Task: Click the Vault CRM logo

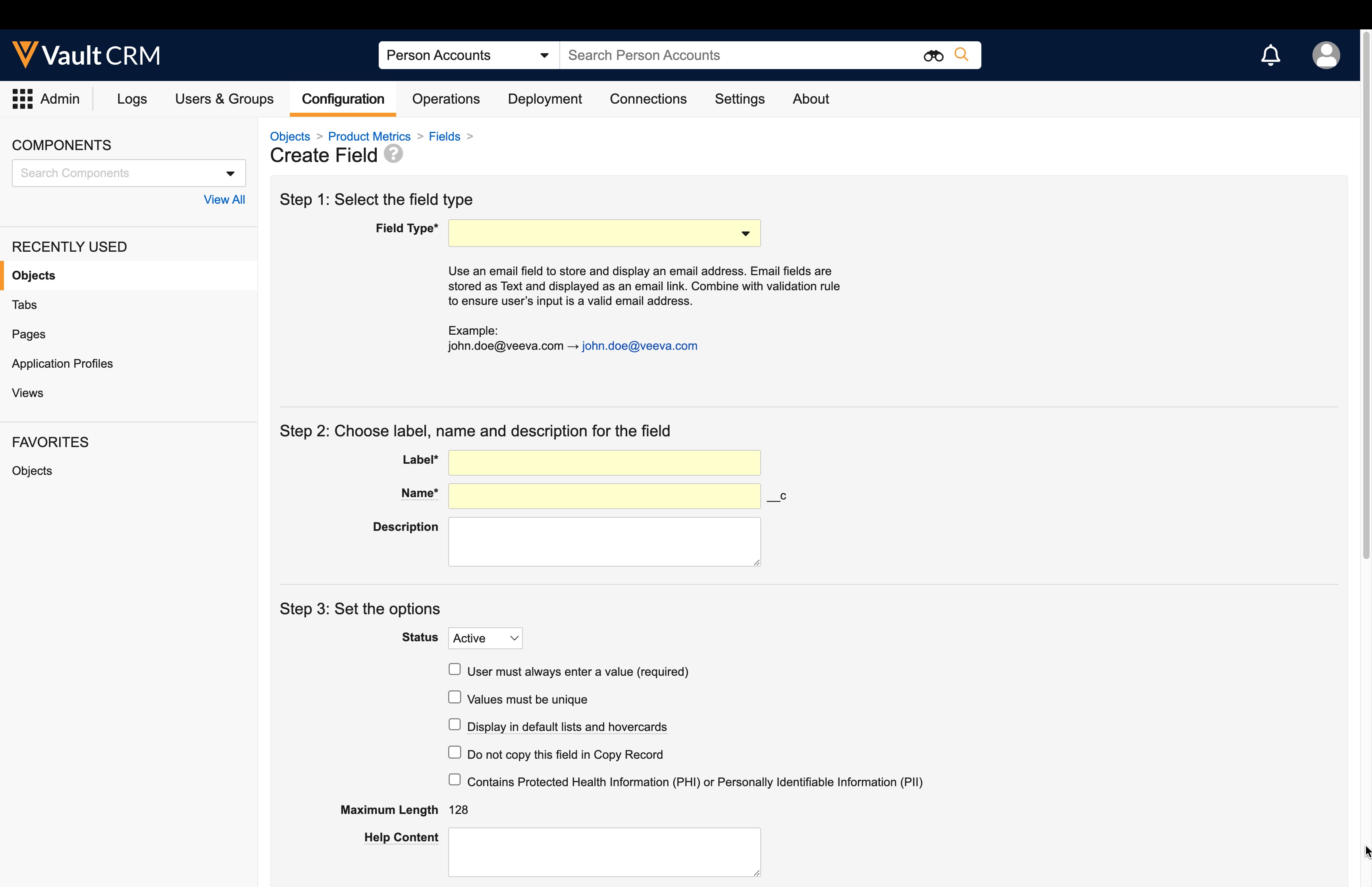Action: coord(87,55)
